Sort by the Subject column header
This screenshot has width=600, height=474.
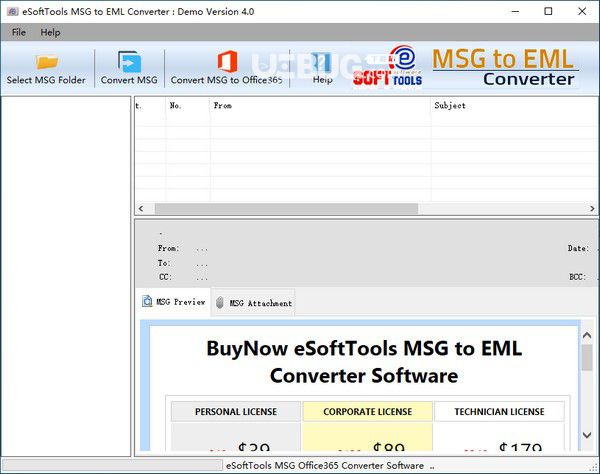click(515, 106)
